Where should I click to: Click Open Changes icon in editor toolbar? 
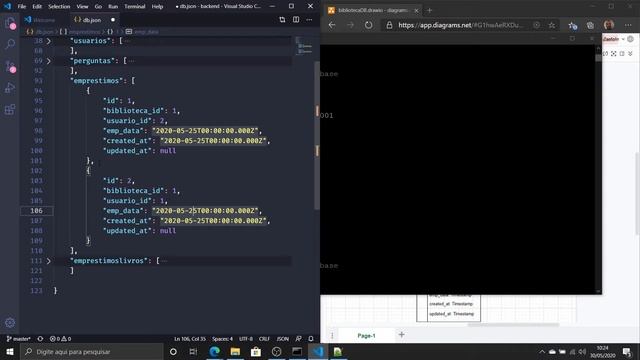[x=282, y=20]
